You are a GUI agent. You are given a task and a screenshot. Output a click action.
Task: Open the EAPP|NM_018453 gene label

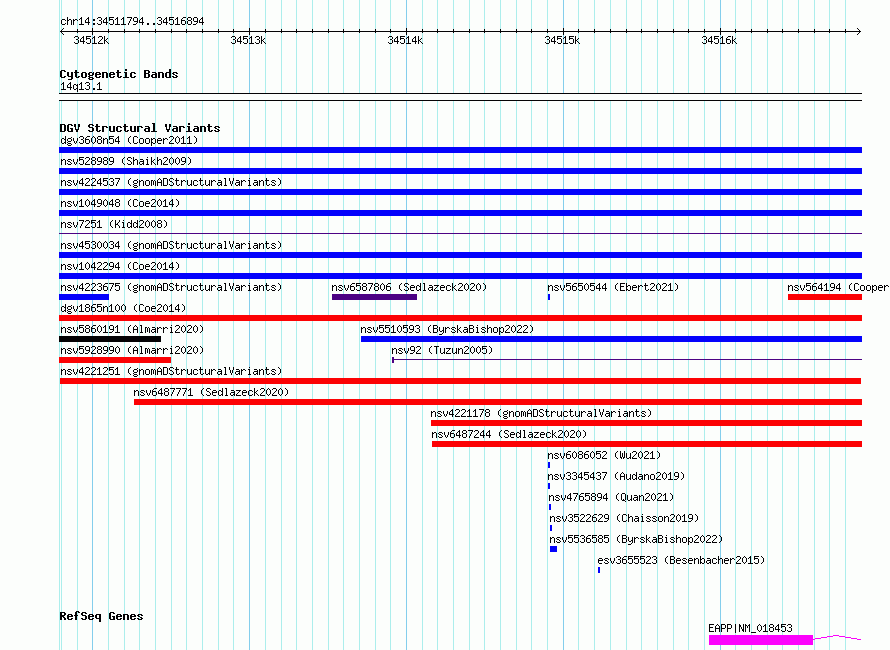pyautogui.click(x=750, y=628)
